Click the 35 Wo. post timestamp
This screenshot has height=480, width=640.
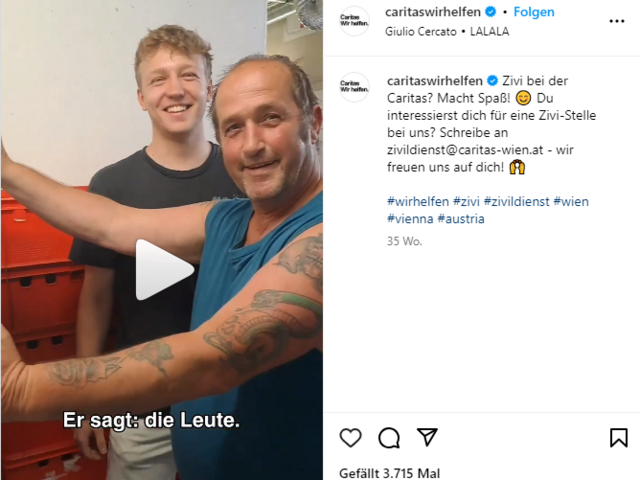tap(404, 241)
